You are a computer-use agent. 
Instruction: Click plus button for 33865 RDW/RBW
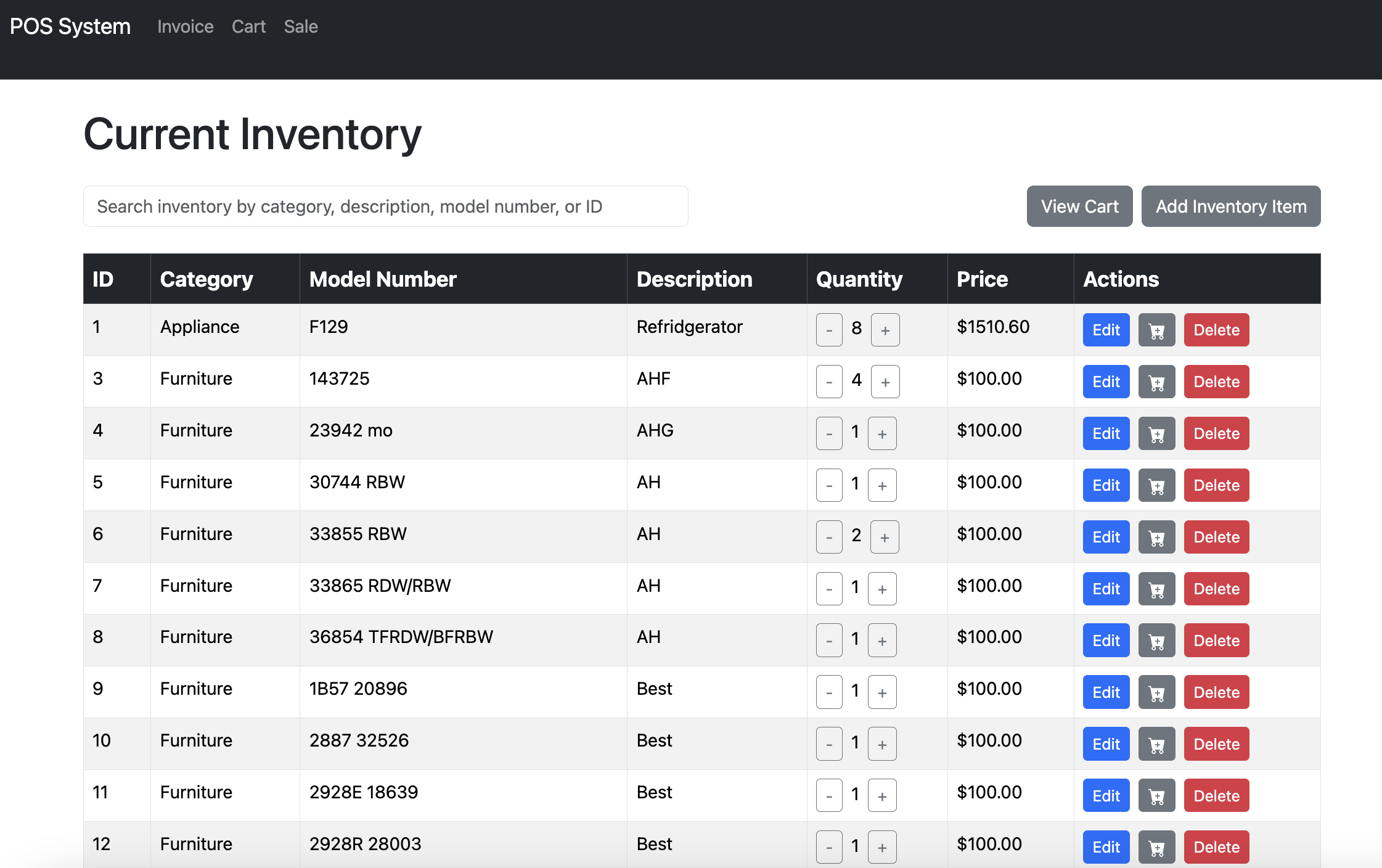point(882,589)
